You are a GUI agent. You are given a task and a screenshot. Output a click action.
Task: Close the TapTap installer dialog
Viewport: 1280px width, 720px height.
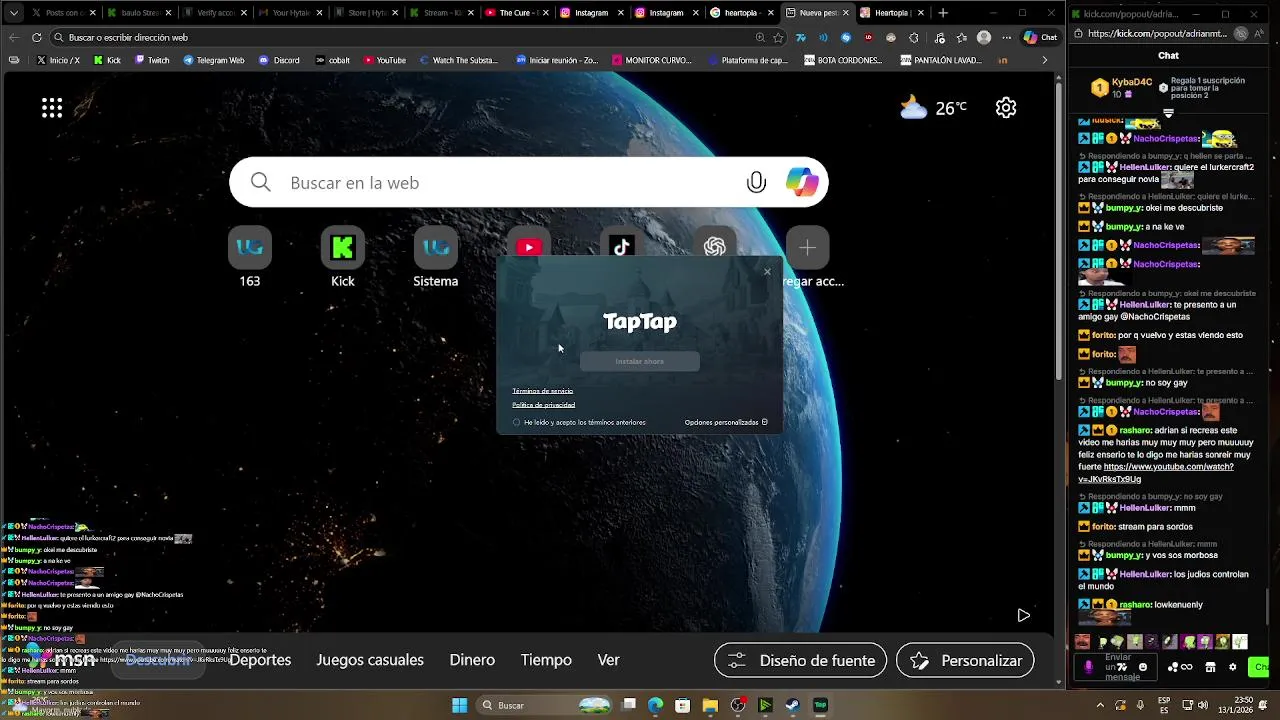pos(767,272)
